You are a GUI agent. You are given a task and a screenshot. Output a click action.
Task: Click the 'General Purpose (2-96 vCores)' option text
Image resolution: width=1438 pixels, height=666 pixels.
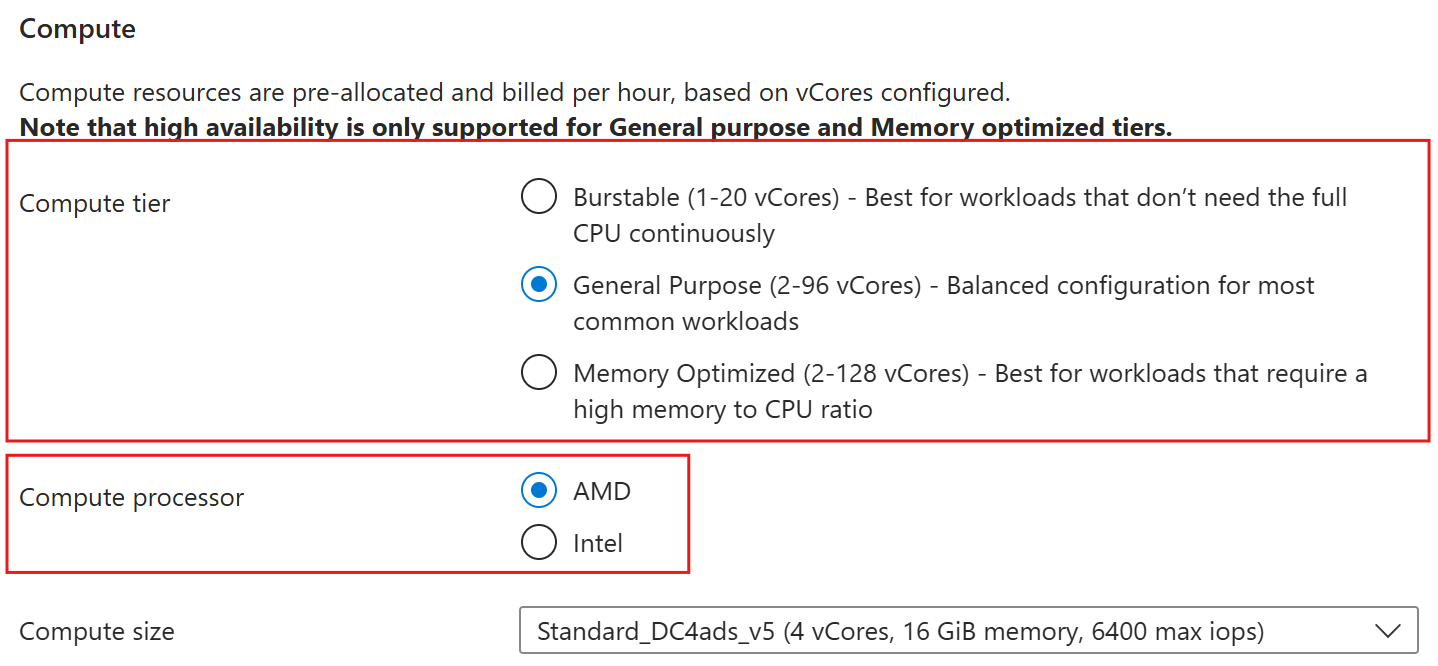(x=747, y=285)
